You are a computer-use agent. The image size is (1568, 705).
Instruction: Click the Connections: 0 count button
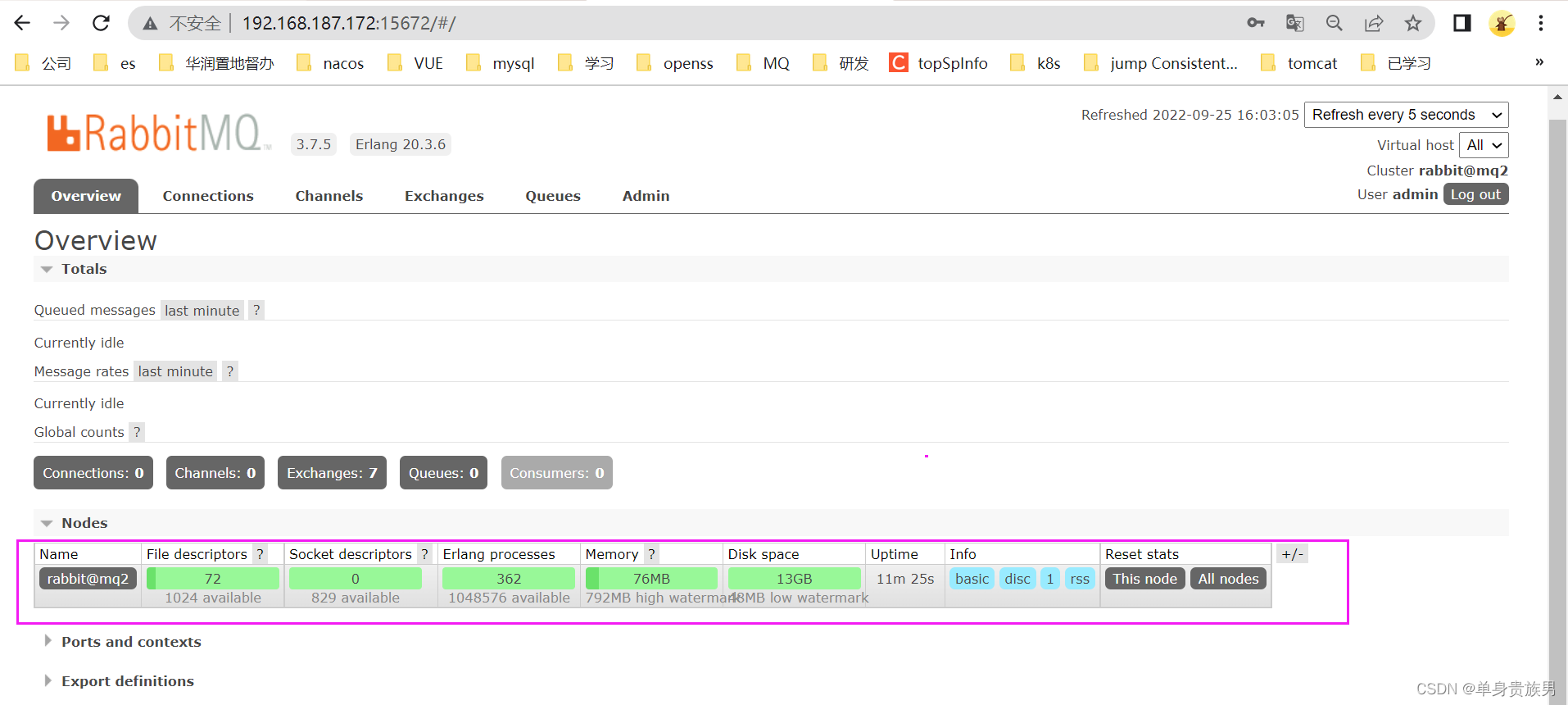[x=93, y=473]
